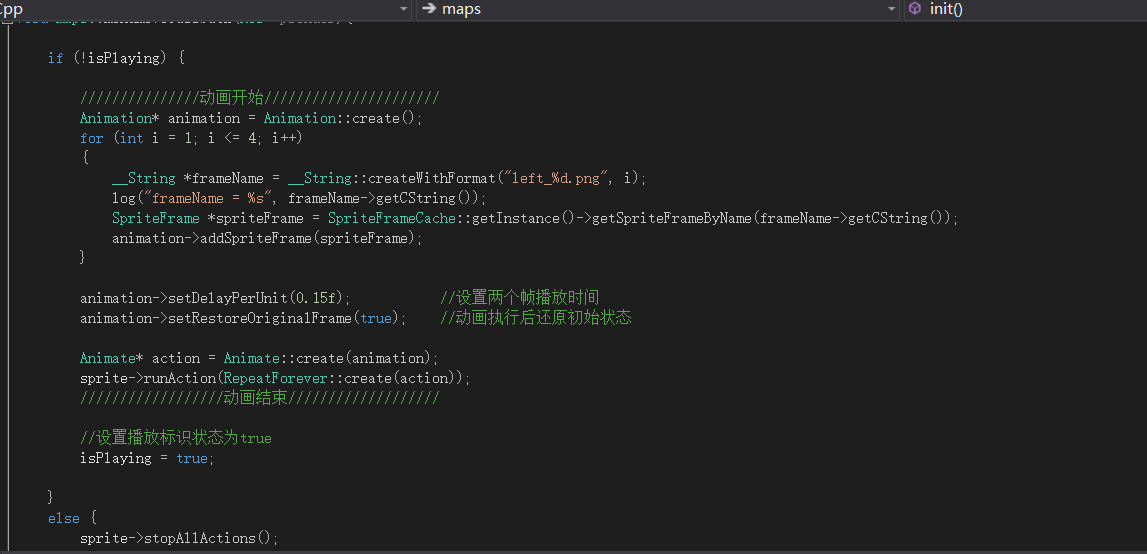Click the 'Animation* animation = Animation::create();' line
1147x554 pixels.
pyautogui.click(x=251, y=118)
